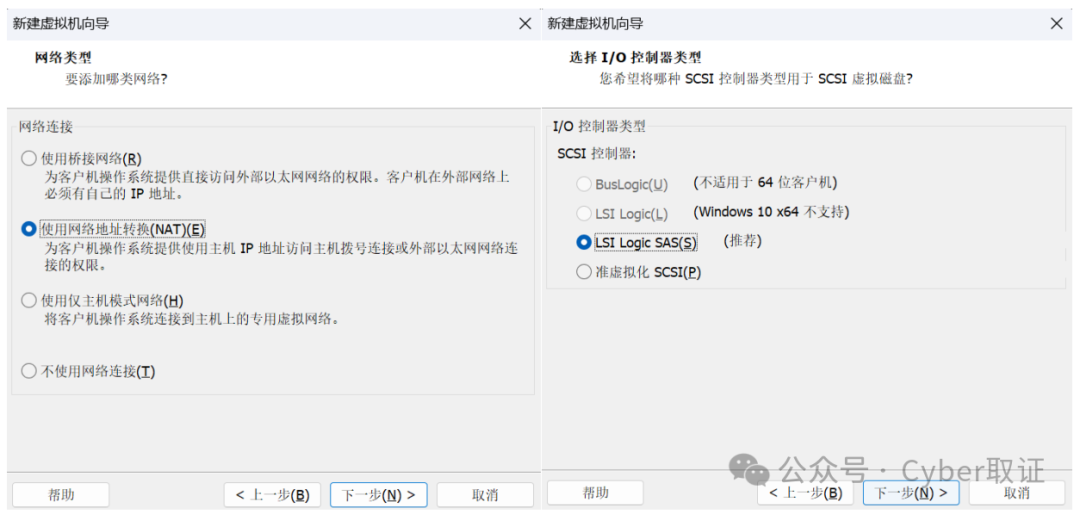1080x514 pixels.
Task: Click the network type wizard title bar
Action: 250,24
